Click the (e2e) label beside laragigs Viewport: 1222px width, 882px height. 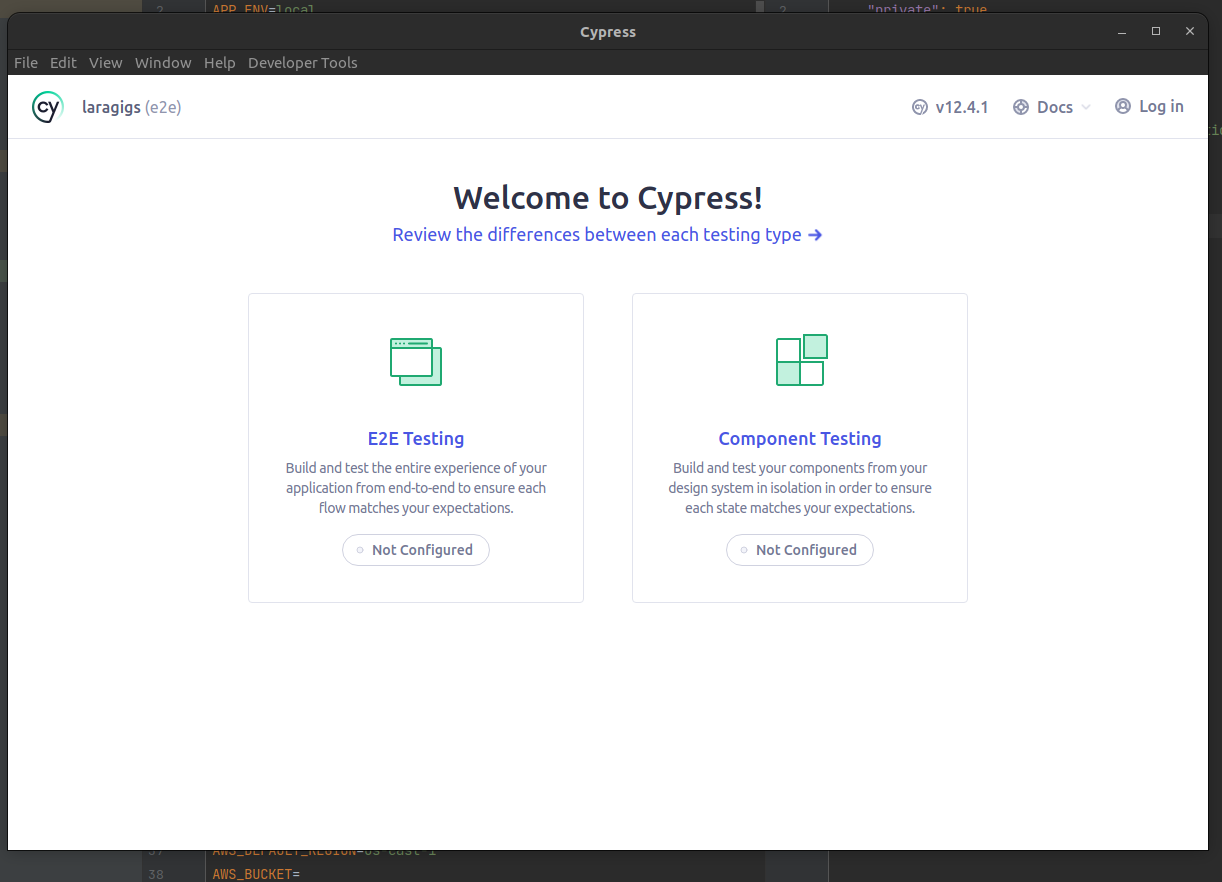(163, 107)
